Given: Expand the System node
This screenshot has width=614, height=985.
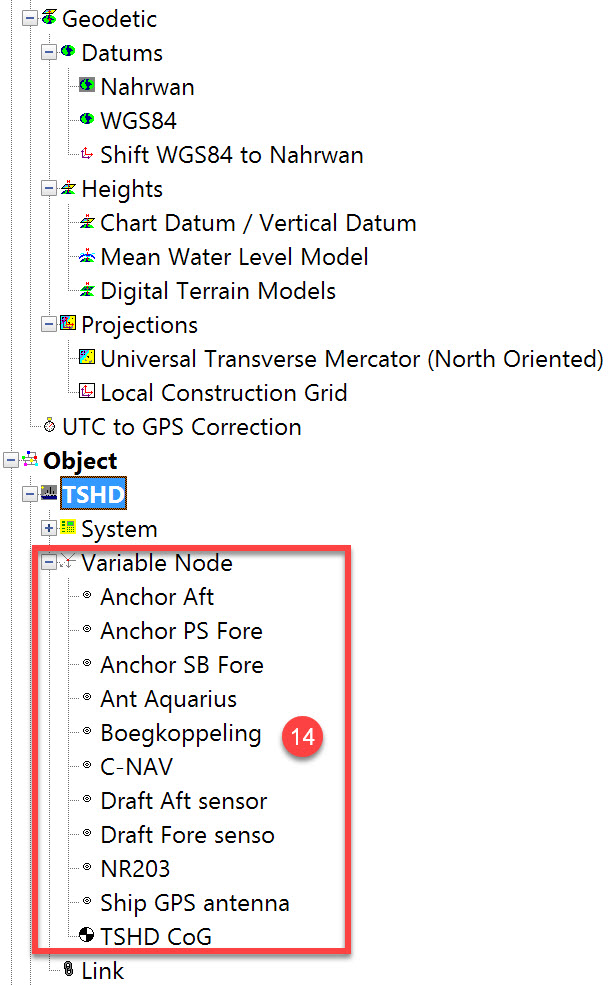Looking at the screenshot, I should click(x=48, y=528).
